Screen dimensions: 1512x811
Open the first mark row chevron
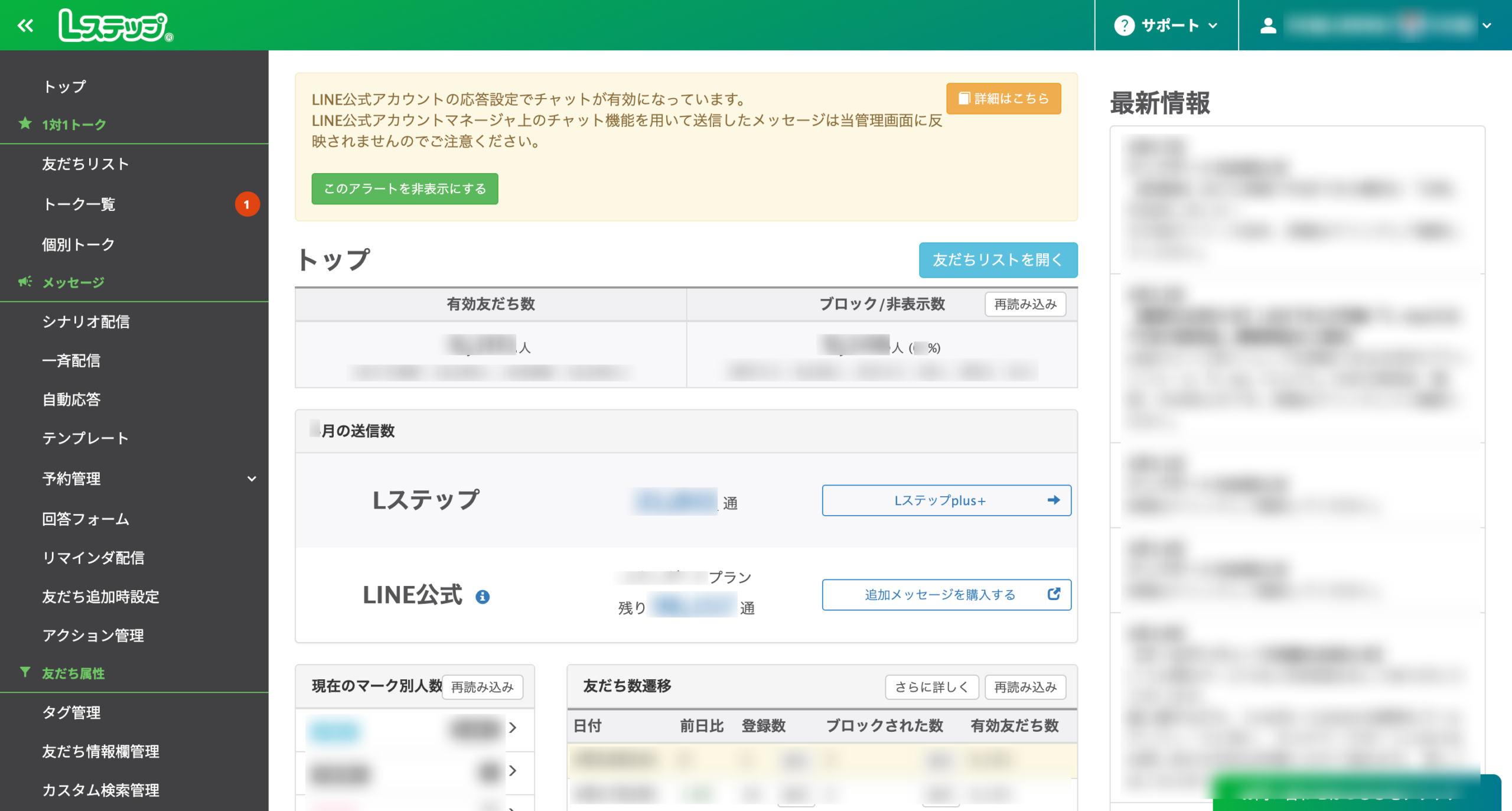[513, 727]
